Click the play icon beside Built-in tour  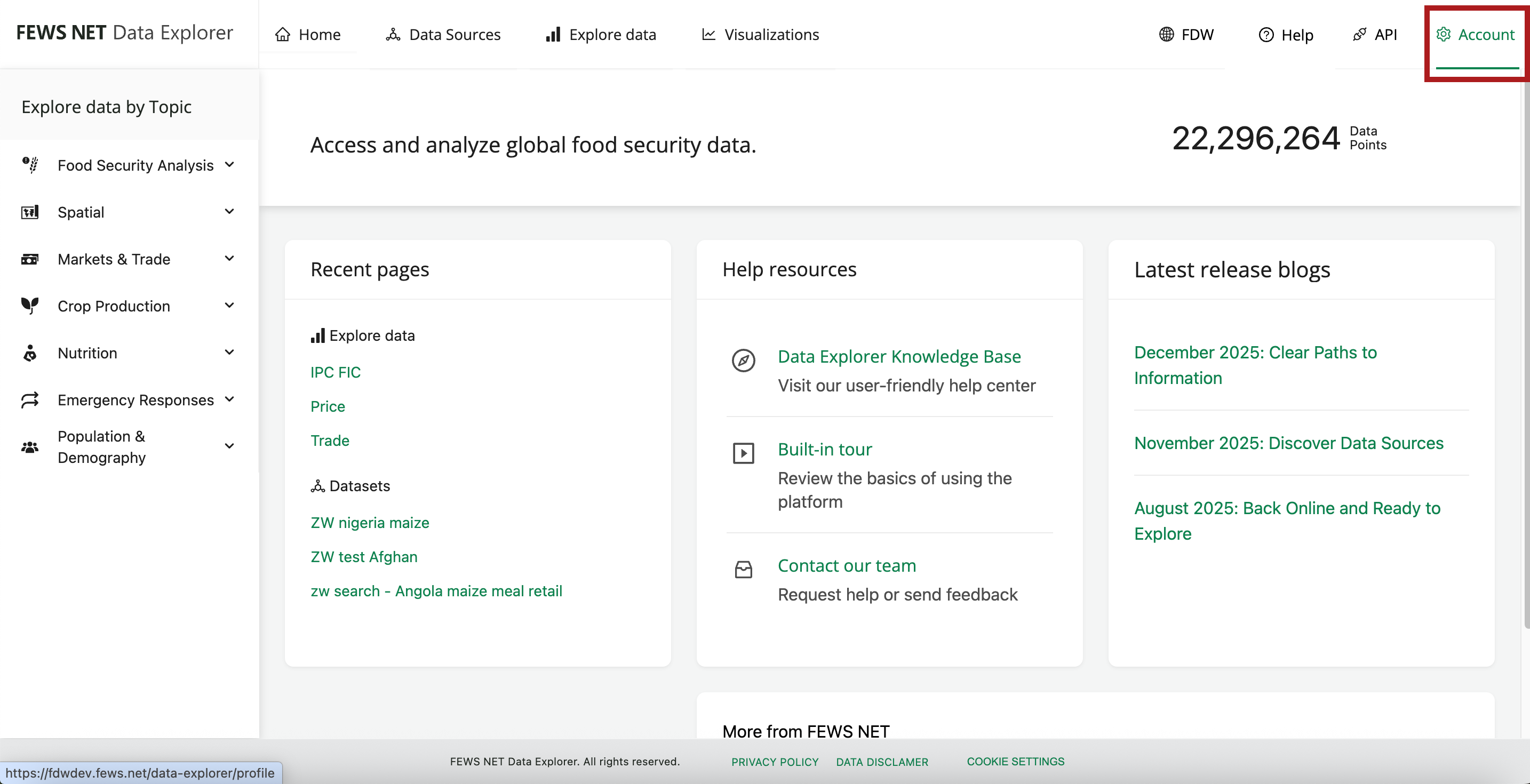tap(743, 453)
